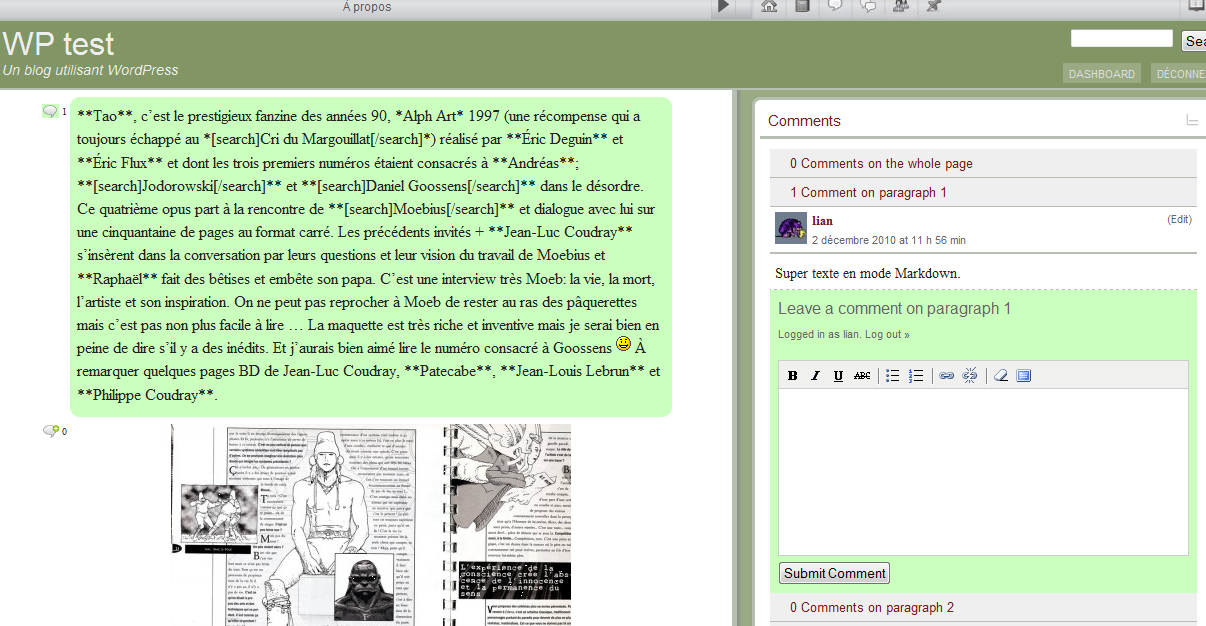Open the À propos menu item
This screenshot has height=626, width=1206.
pos(367,7)
